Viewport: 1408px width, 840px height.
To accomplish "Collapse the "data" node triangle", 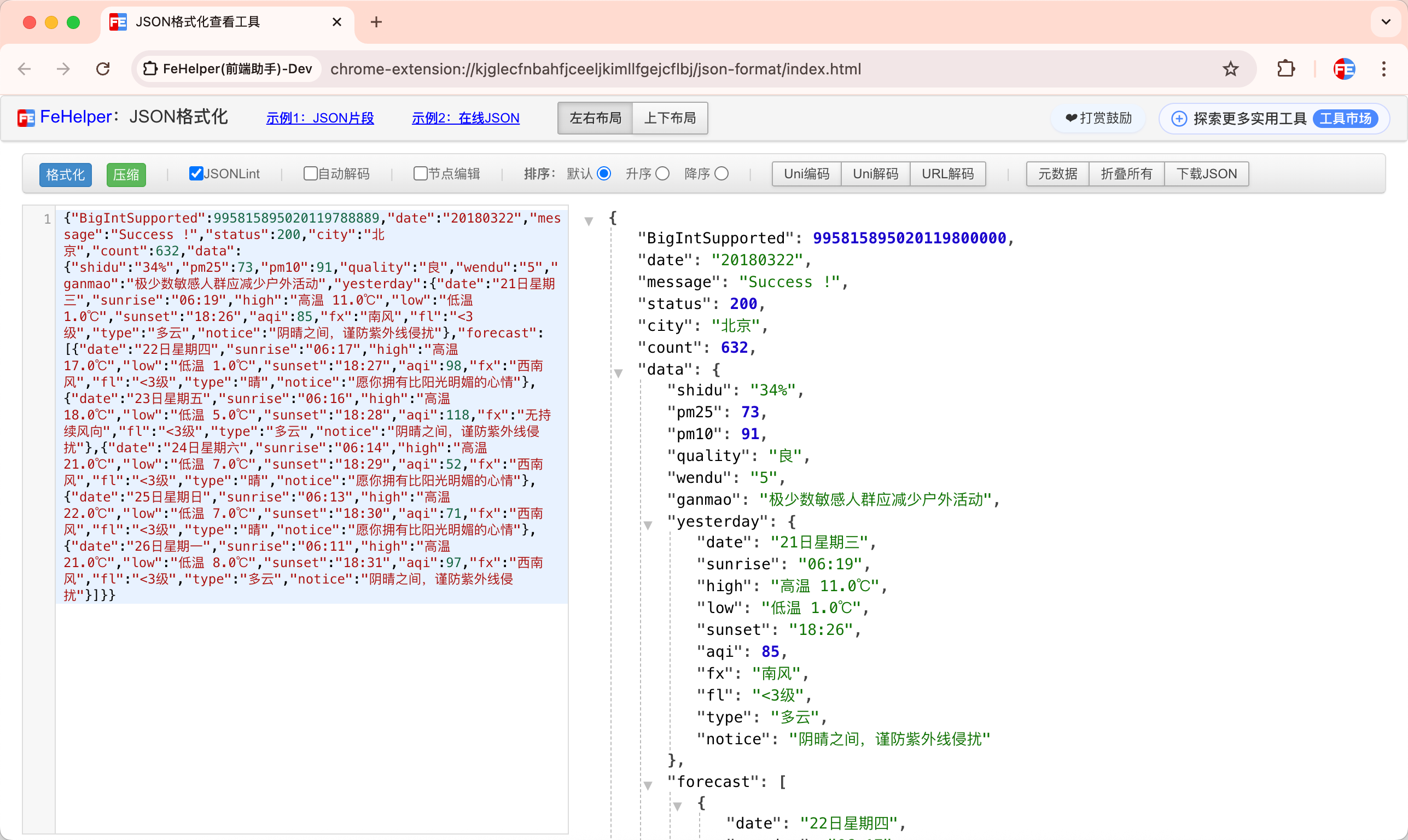I will [x=618, y=373].
